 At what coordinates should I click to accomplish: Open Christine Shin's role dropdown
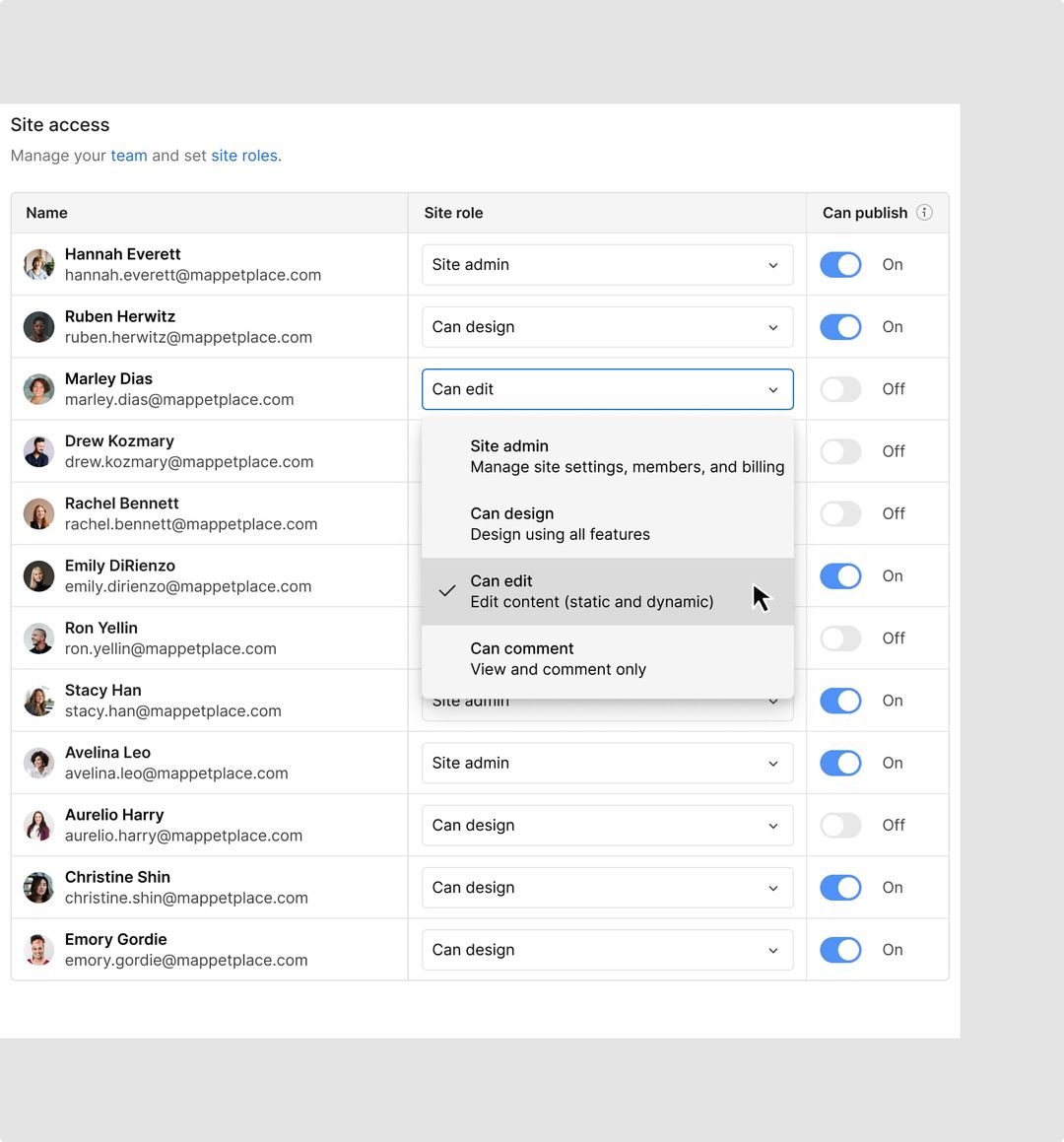[607, 887]
